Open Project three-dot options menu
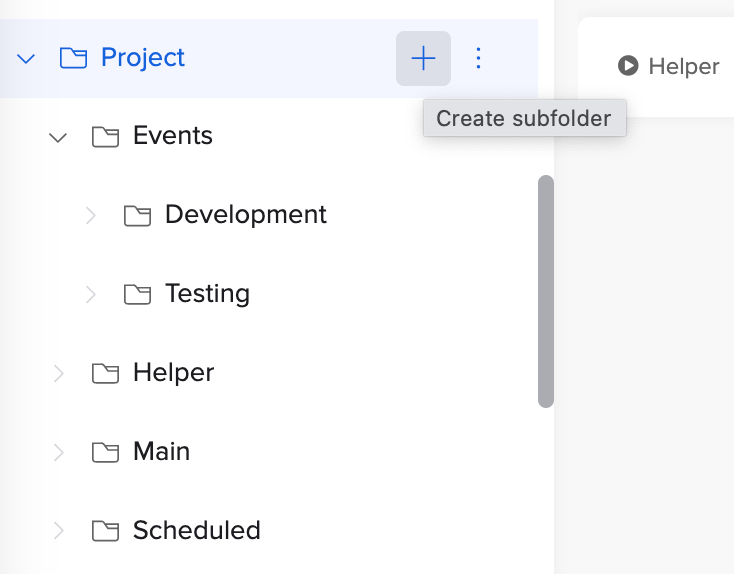Viewport: 734px width, 574px height. coord(478,59)
